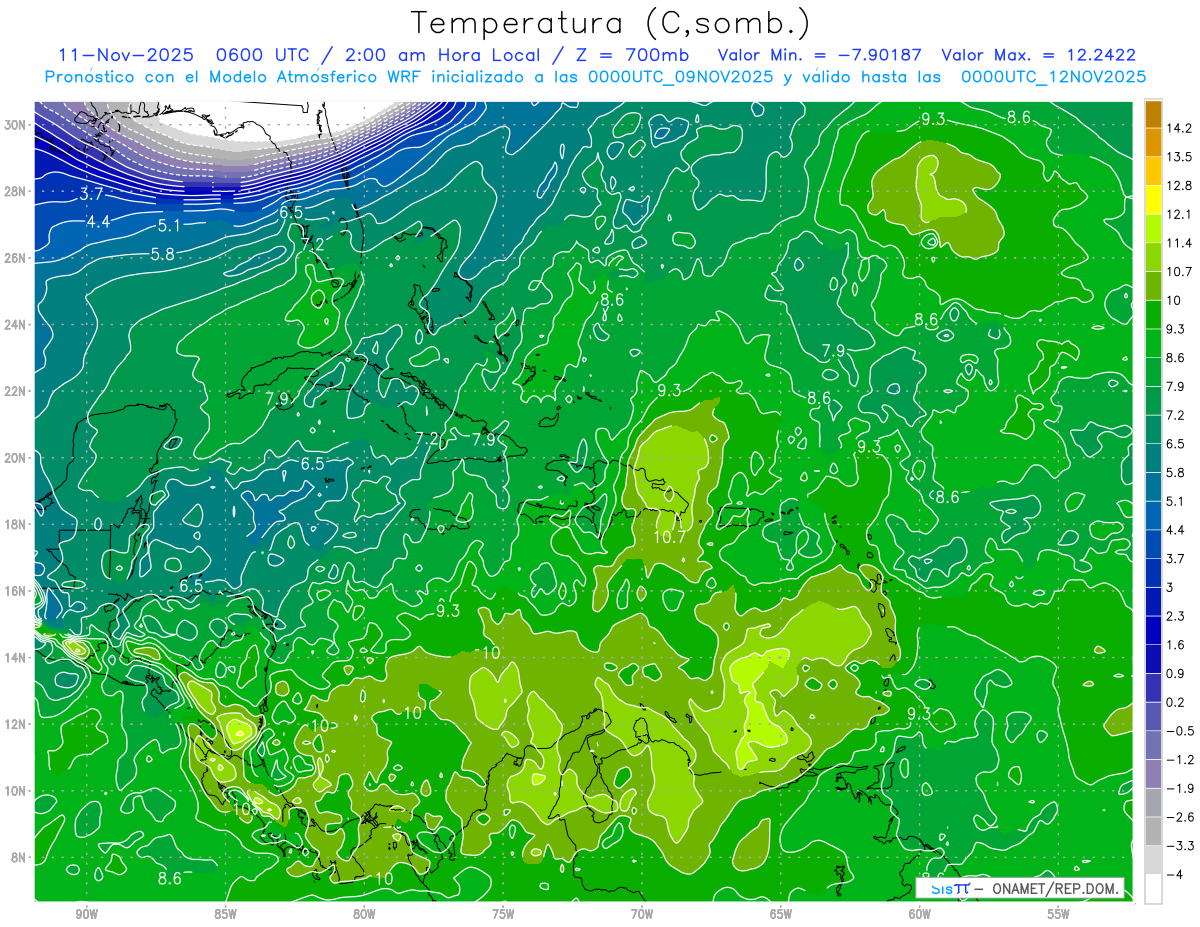Click the legend label '0.9'
This screenshot has height=927, width=1200.
pyautogui.click(x=1175, y=674)
